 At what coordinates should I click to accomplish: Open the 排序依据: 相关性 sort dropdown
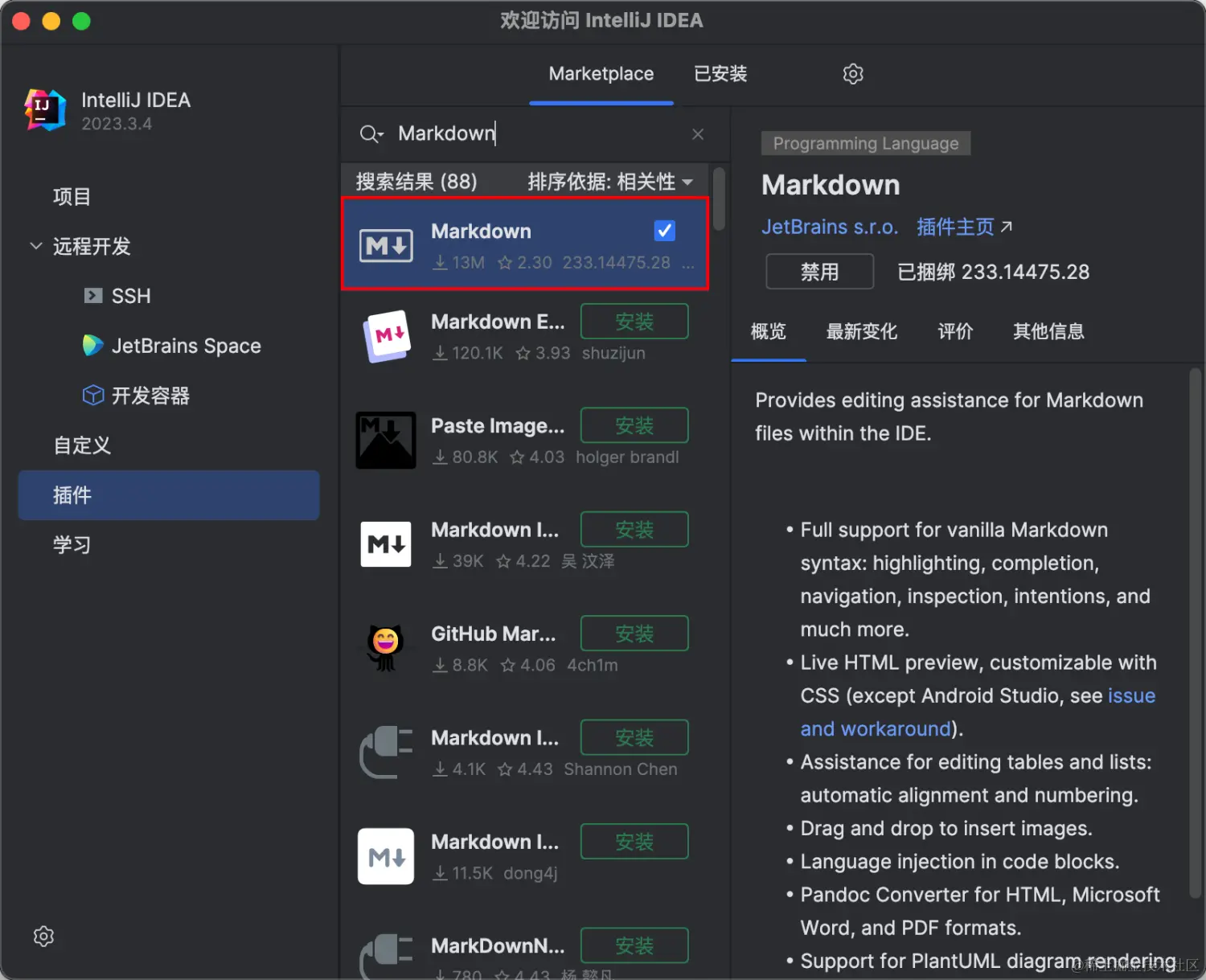610,182
